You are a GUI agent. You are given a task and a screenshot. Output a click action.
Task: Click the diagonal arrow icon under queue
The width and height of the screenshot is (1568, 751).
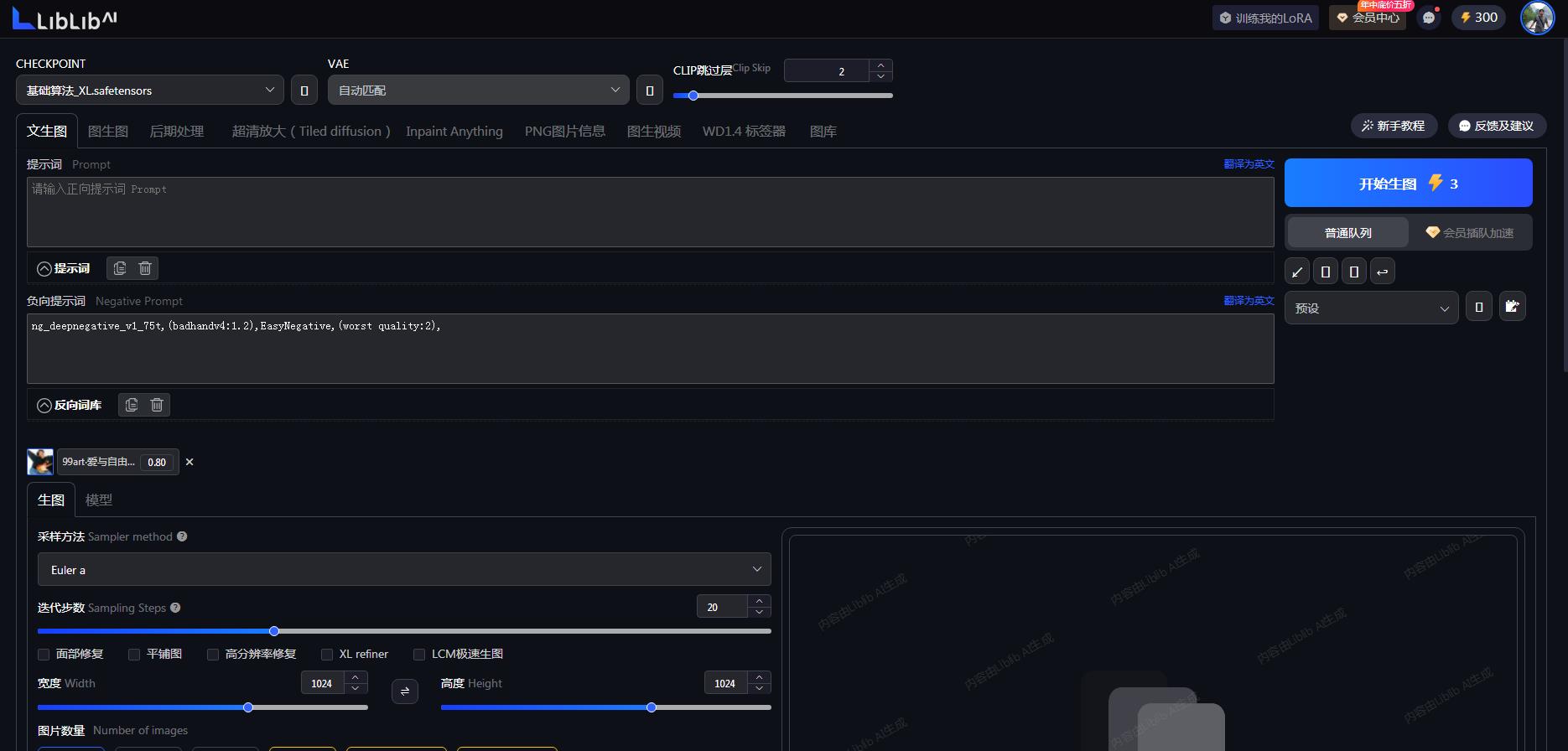click(1297, 272)
